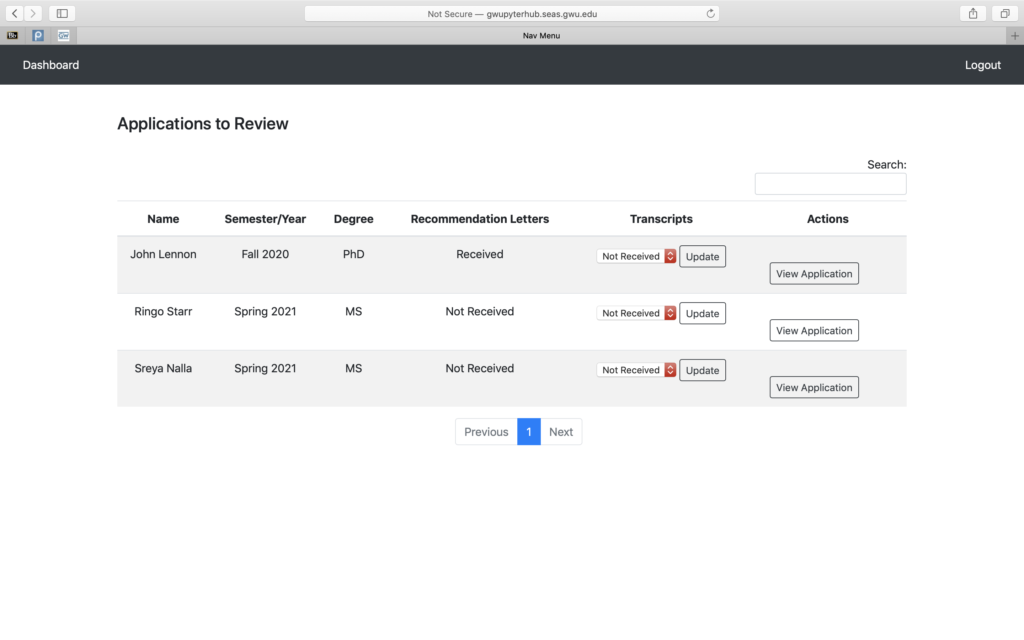Select the Nav Menu browser tab
The height and width of the screenshot is (640, 1024).
(541, 35)
